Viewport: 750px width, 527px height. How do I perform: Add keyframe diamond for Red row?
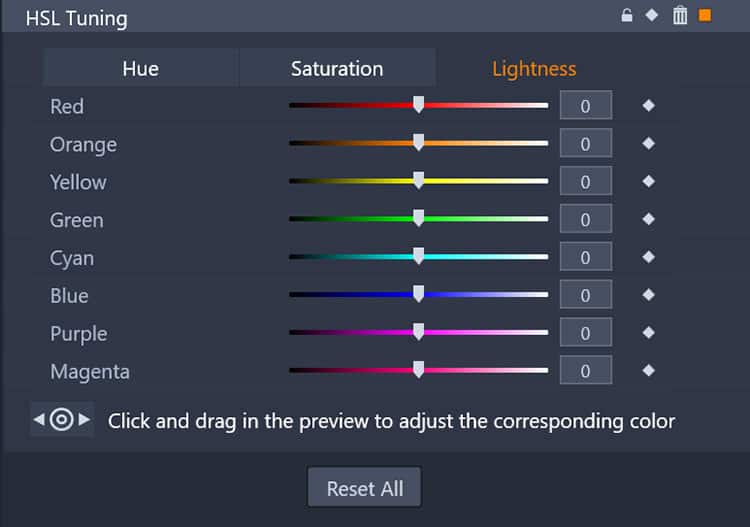click(649, 105)
